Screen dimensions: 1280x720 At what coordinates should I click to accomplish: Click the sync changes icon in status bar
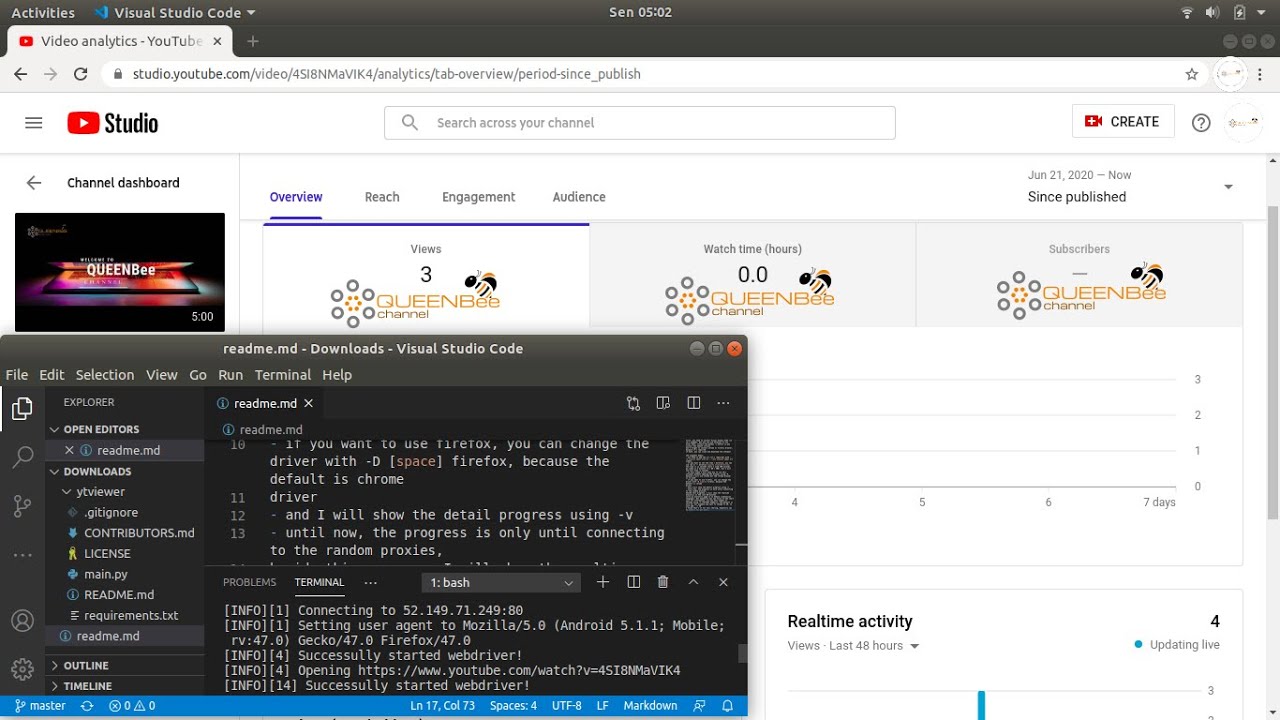click(87, 705)
